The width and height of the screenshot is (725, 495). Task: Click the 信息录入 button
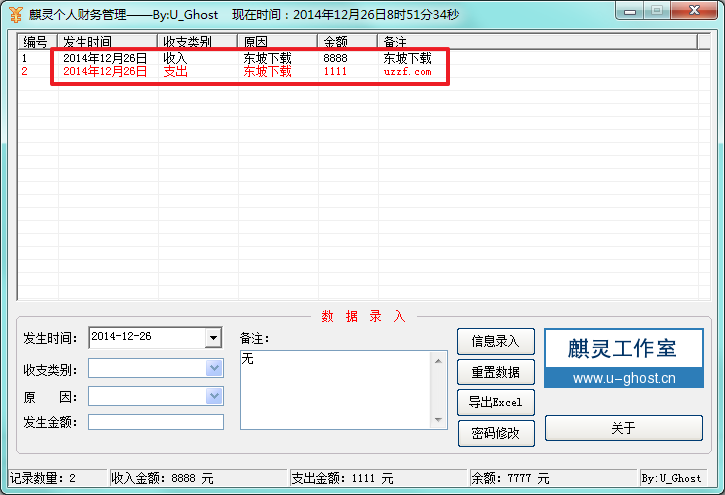pos(496,342)
